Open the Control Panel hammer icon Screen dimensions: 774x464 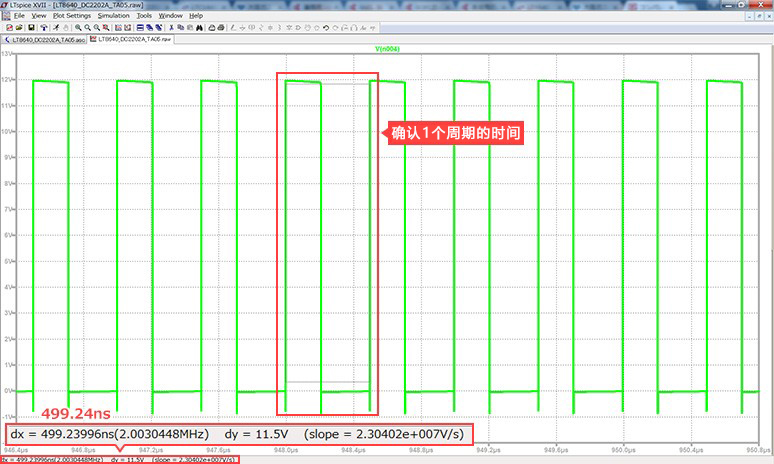43,27
